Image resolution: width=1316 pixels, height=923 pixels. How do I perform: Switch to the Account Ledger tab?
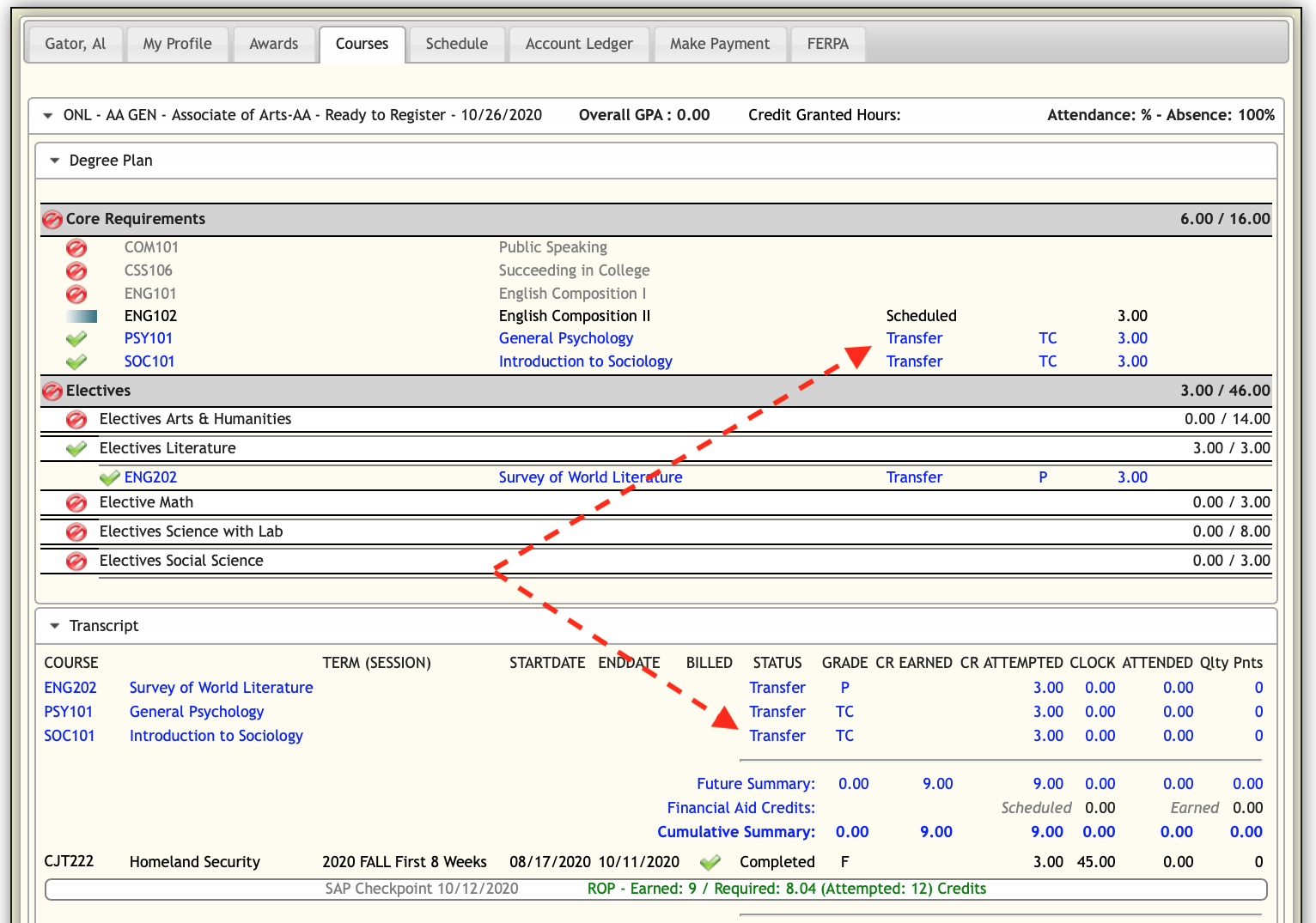point(578,44)
